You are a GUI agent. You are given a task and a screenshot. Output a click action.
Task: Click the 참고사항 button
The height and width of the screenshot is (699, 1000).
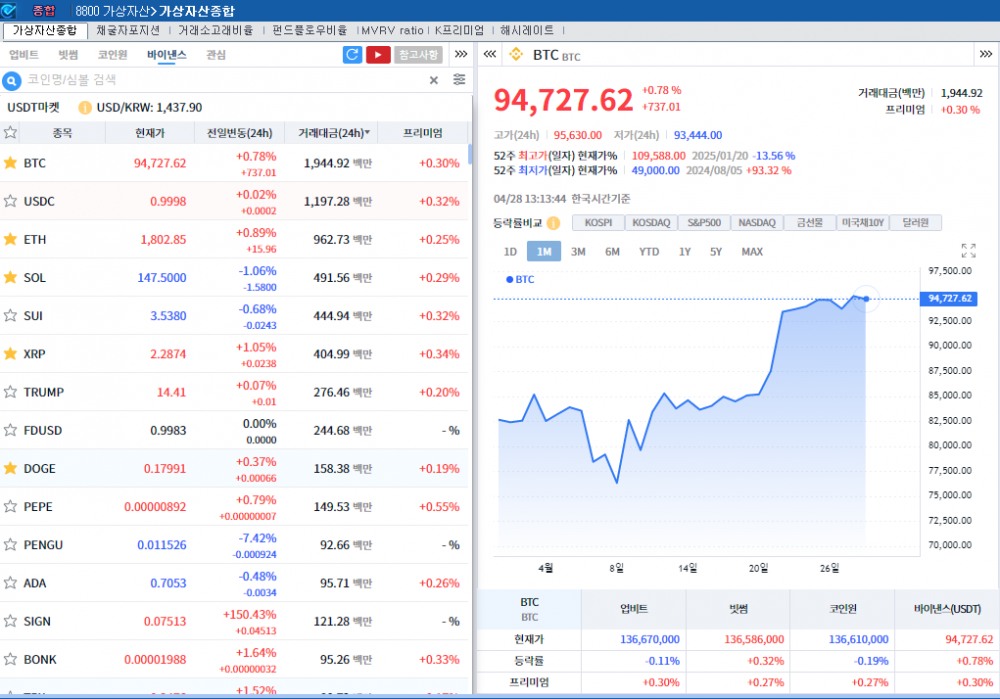click(416, 54)
